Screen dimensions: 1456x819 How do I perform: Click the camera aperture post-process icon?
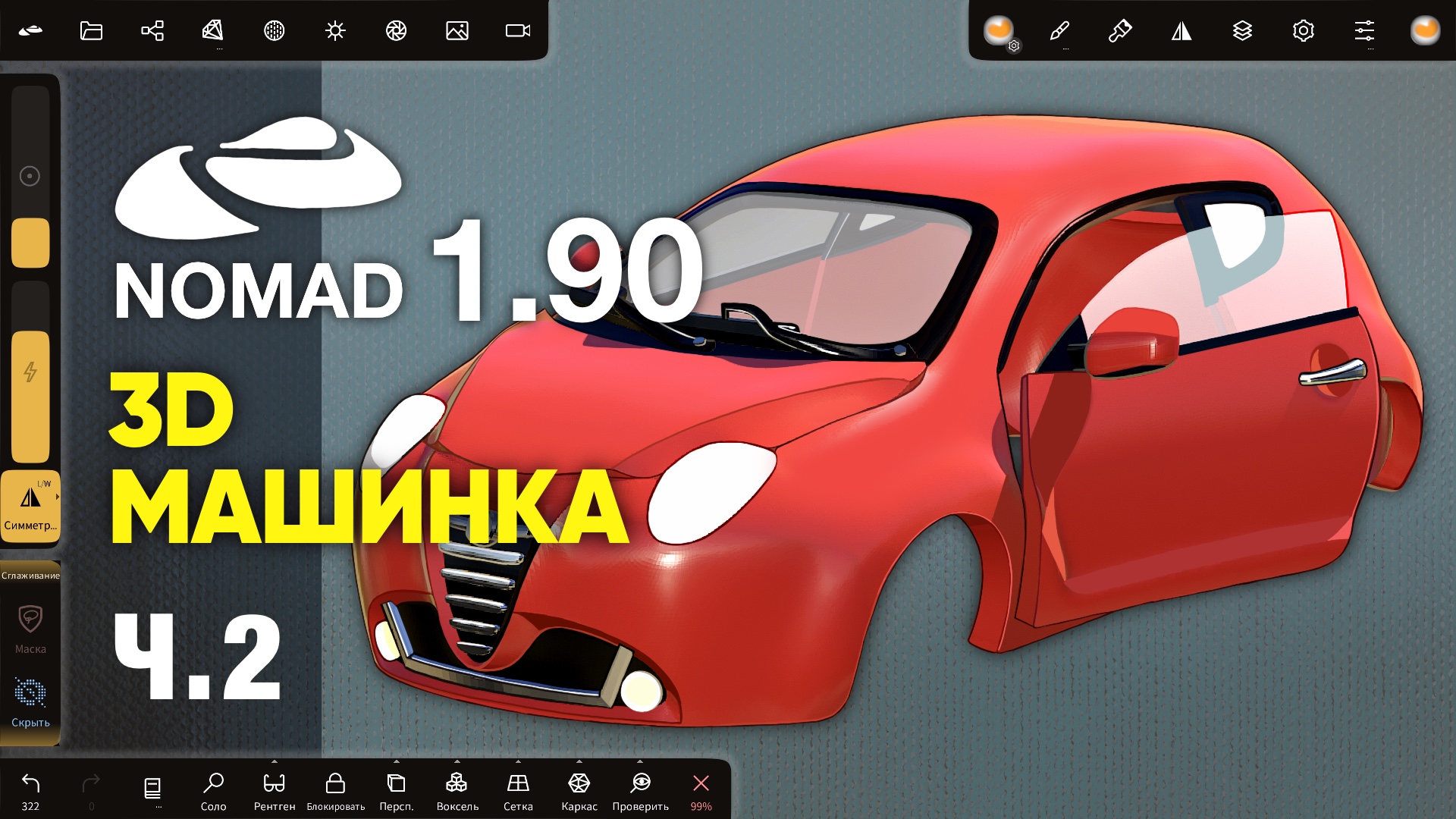point(397,30)
